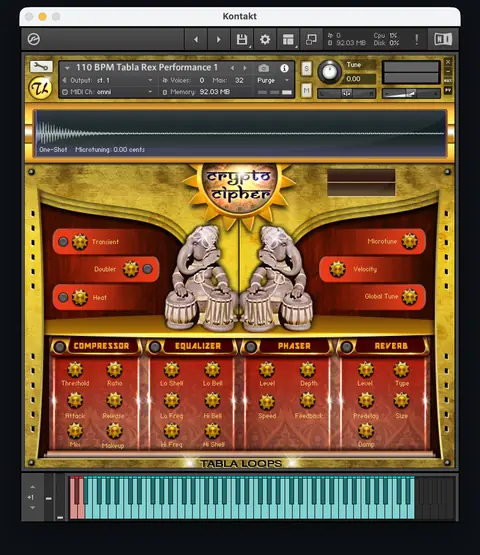This screenshot has height=555, width=480.
Task: Click the Native Instruments NI logo
Action: pos(443,39)
